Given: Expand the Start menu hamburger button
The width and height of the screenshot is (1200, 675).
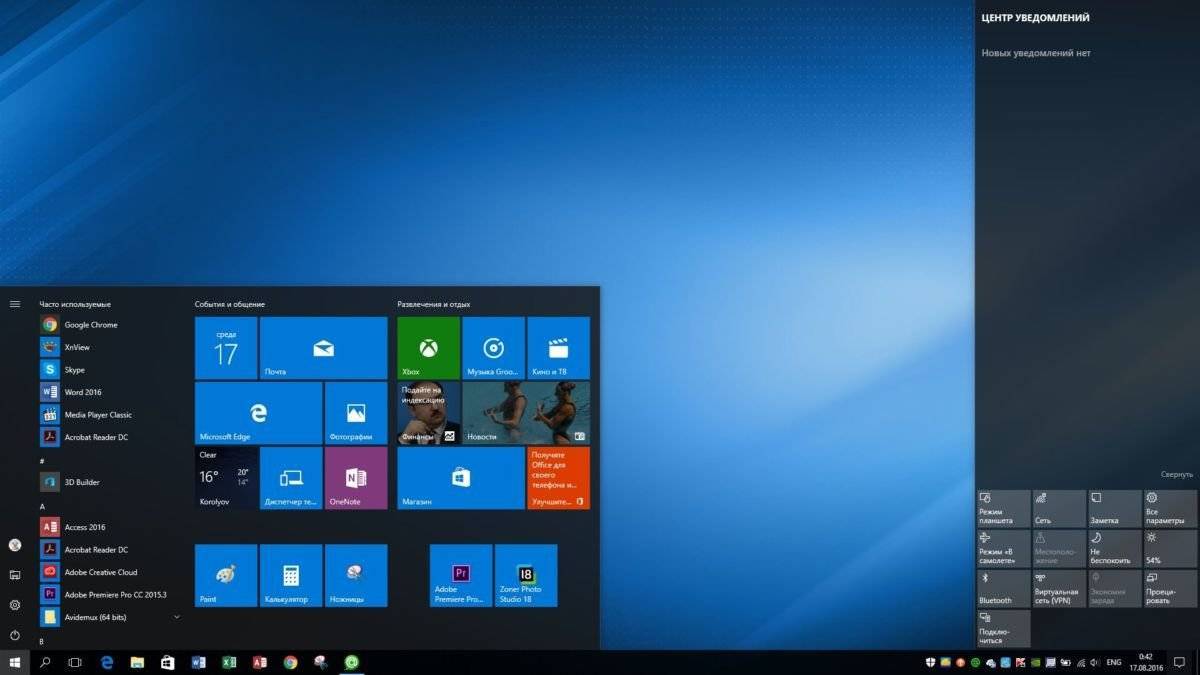Looking at the screenshot, I should [15, 304].
